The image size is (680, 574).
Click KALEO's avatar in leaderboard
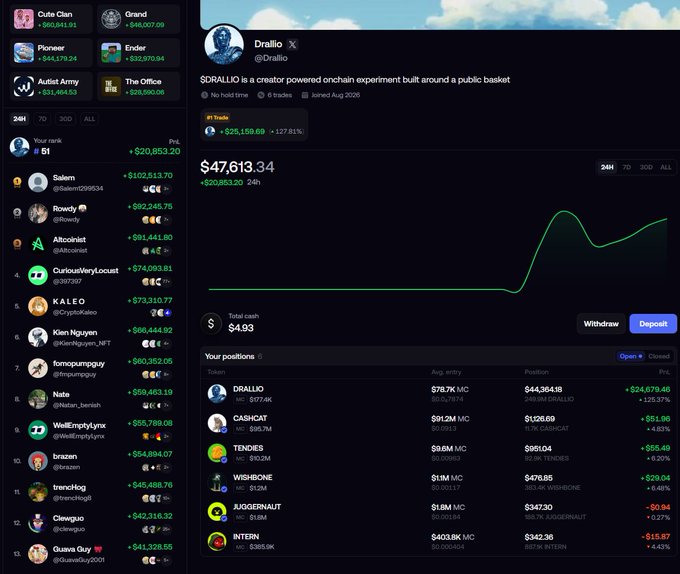click(x=38, y=306)
